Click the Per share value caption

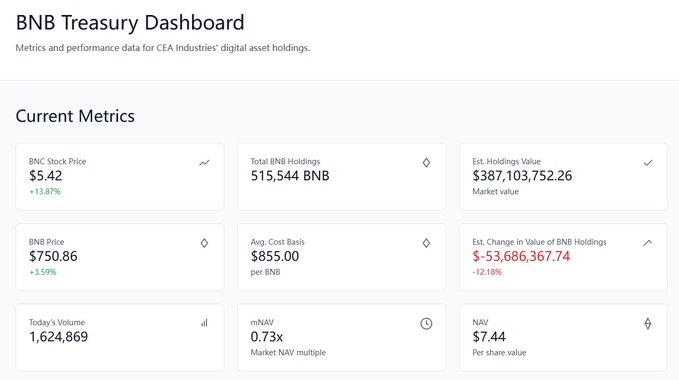click(499, 352)
